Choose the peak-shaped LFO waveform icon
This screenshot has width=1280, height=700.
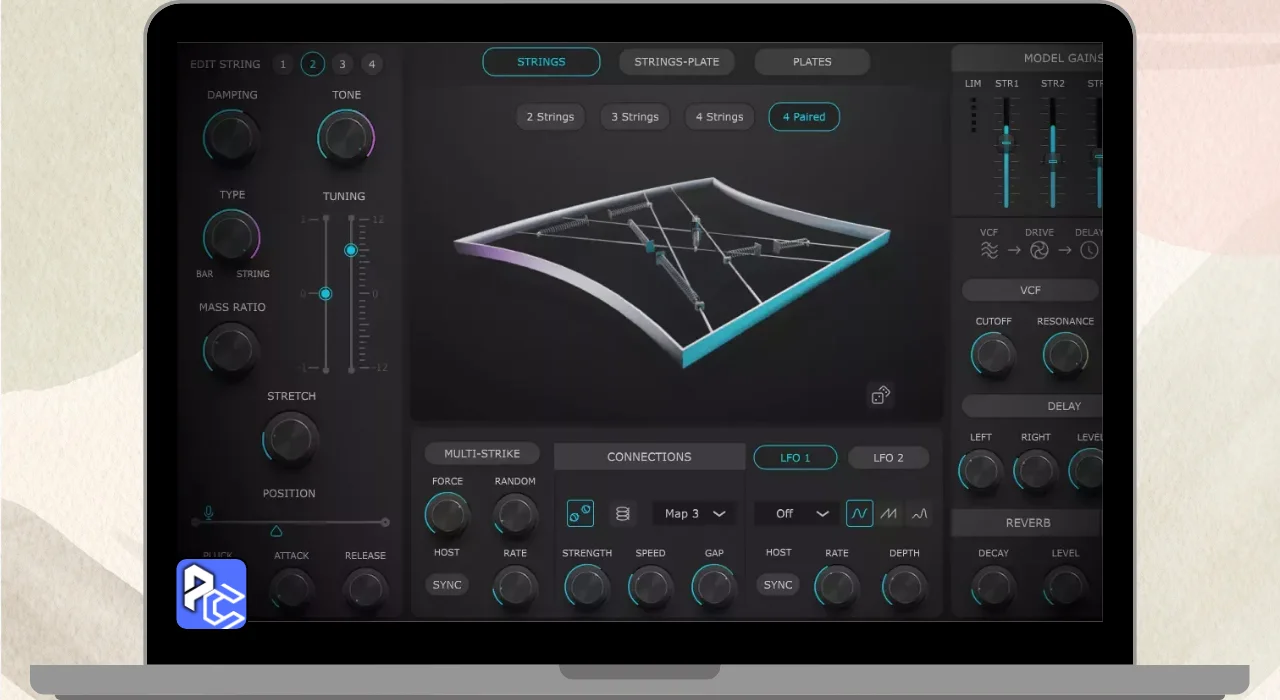[919, 513]
